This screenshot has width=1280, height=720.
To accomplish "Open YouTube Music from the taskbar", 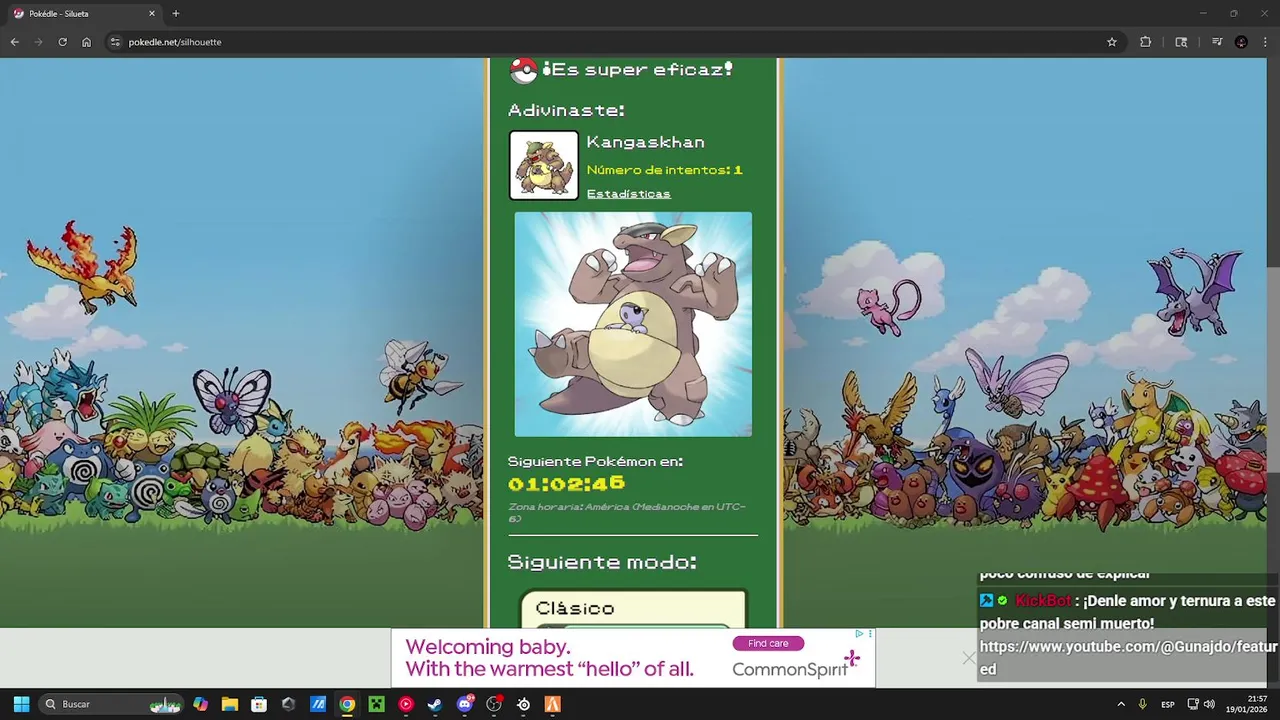I will point(406,704).
